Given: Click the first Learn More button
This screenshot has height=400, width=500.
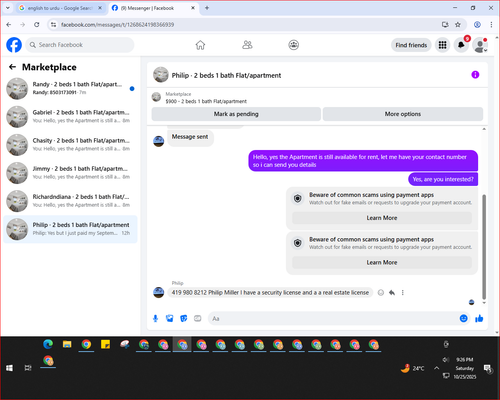Looking at the screenshot, I should (382, 218).
